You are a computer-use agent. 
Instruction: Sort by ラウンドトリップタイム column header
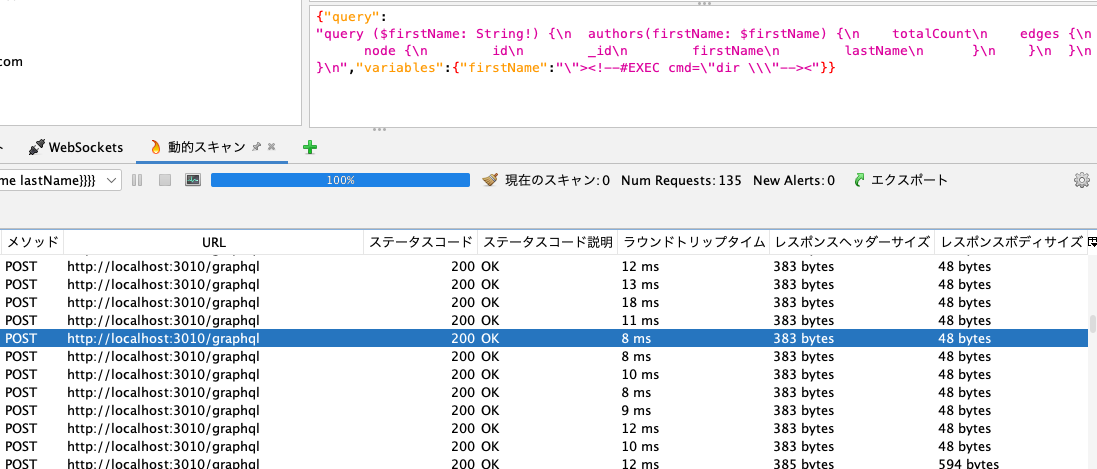(694, 243)
